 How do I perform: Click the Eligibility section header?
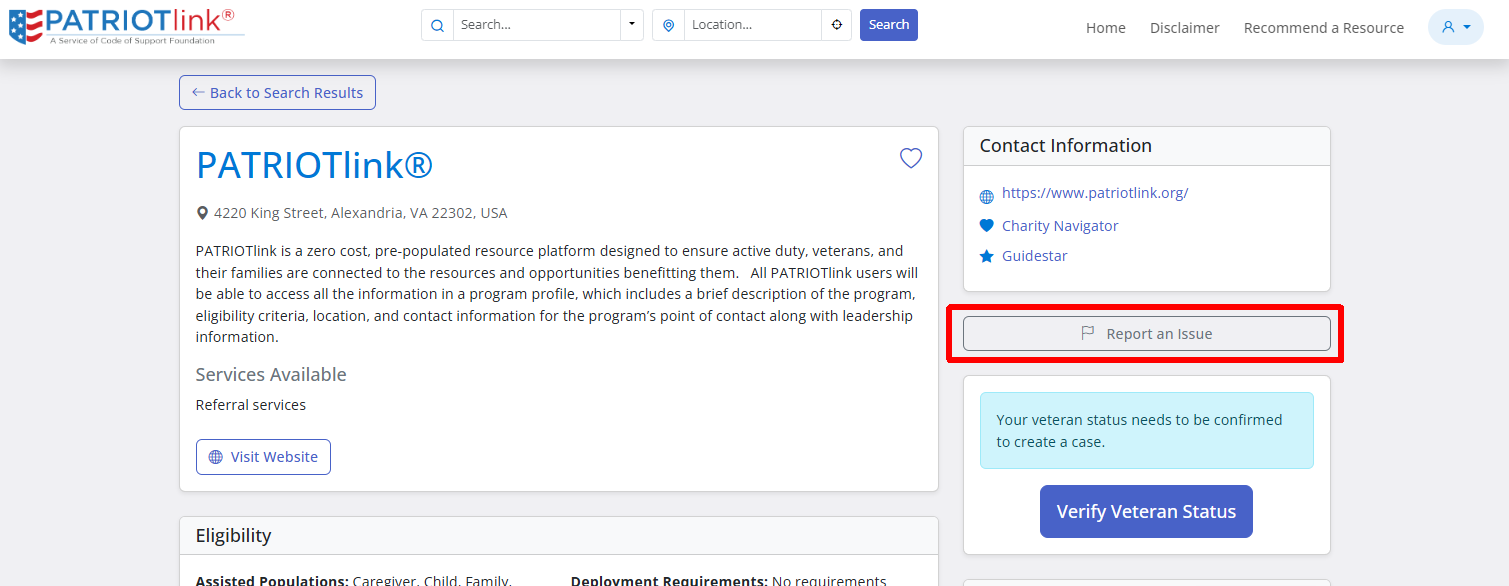coord(559,536)
